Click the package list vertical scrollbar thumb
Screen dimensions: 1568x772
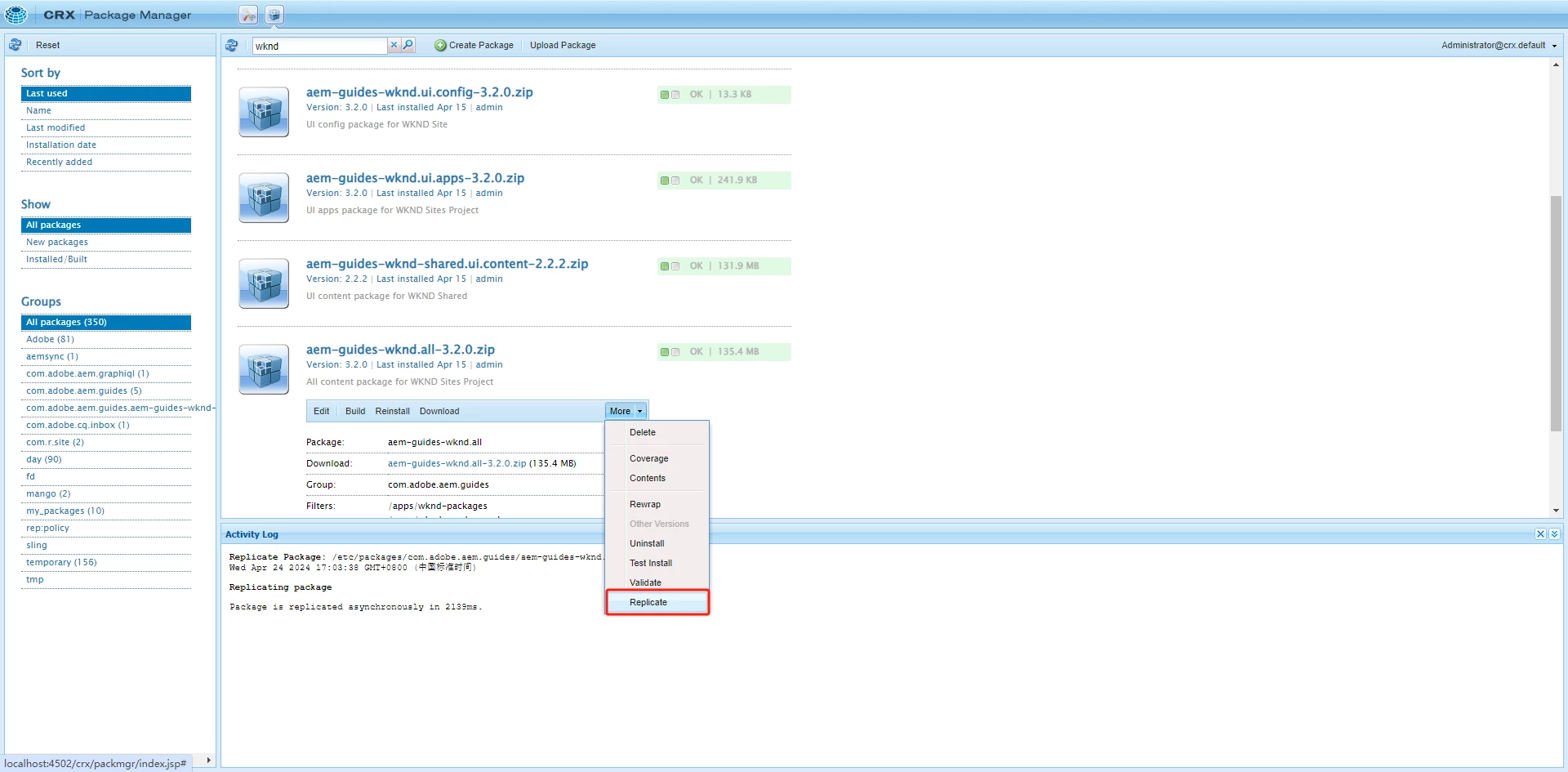1556,313
